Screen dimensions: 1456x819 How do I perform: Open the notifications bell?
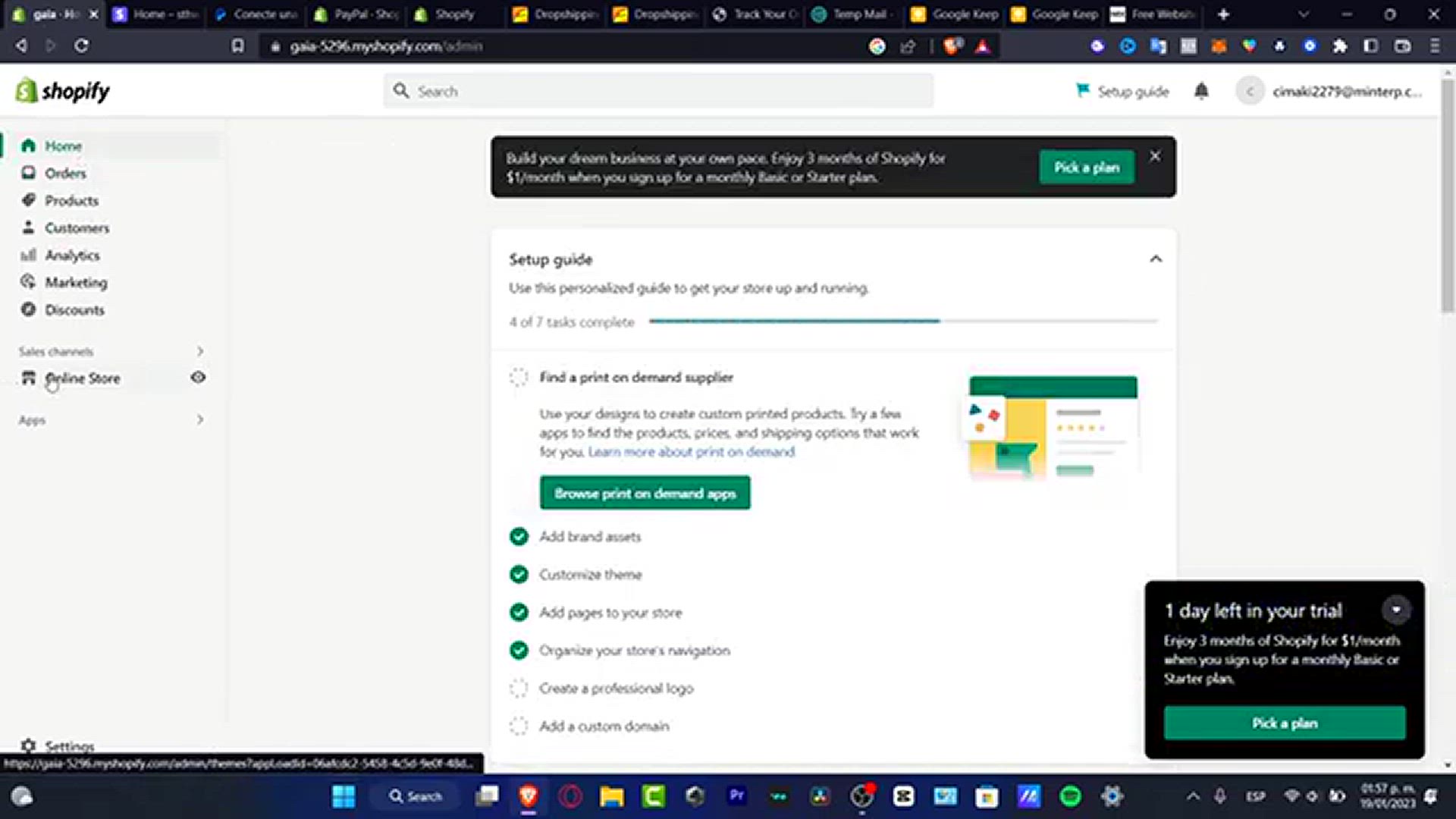(x=1201, y=91)
